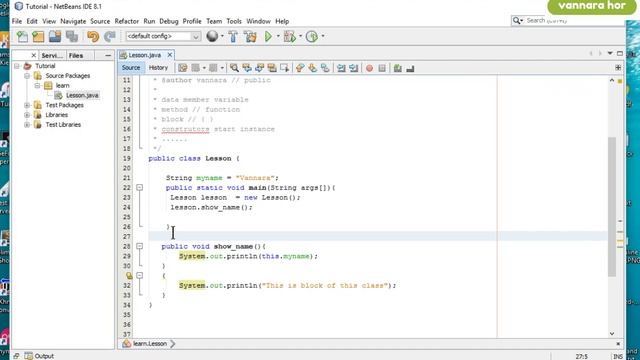Click Next Bookmark icon
Image resolution: width=640 pixels, height=360 pixels.
coord(313,68)
